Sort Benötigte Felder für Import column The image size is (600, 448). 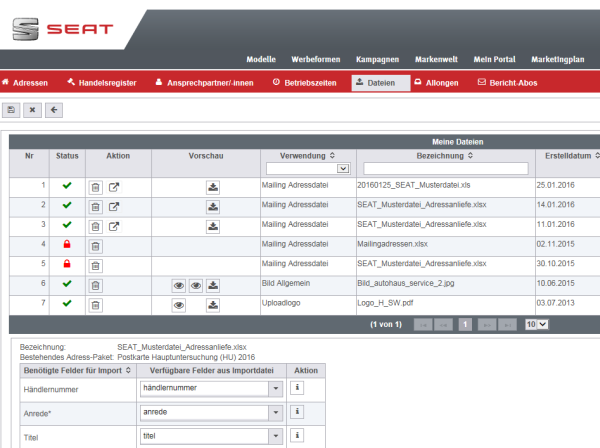(128, 370)
